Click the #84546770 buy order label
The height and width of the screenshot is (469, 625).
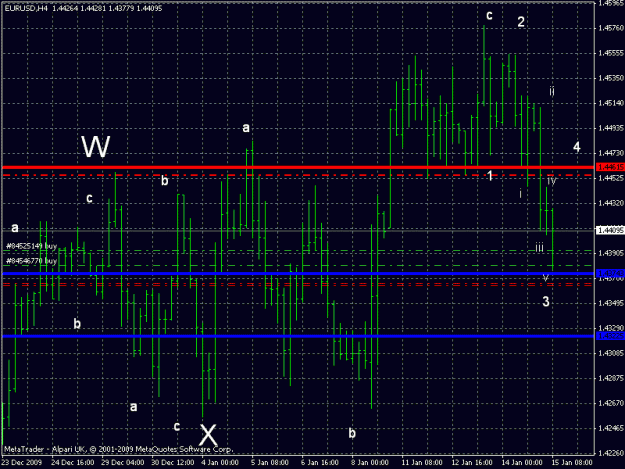(x=31, y=261)
